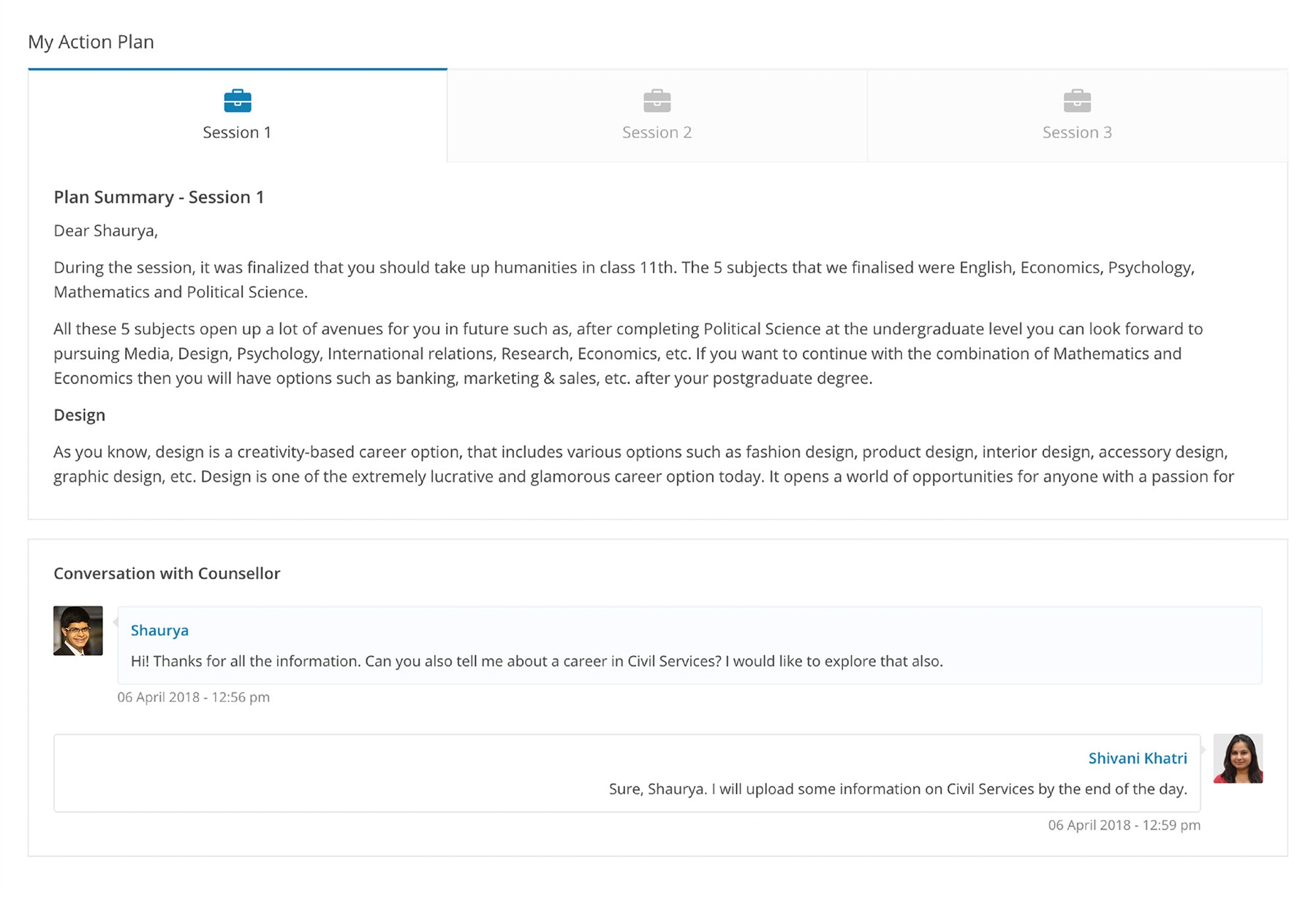Click Shivani Khatri's reply message bubble

tap(627, 773)
